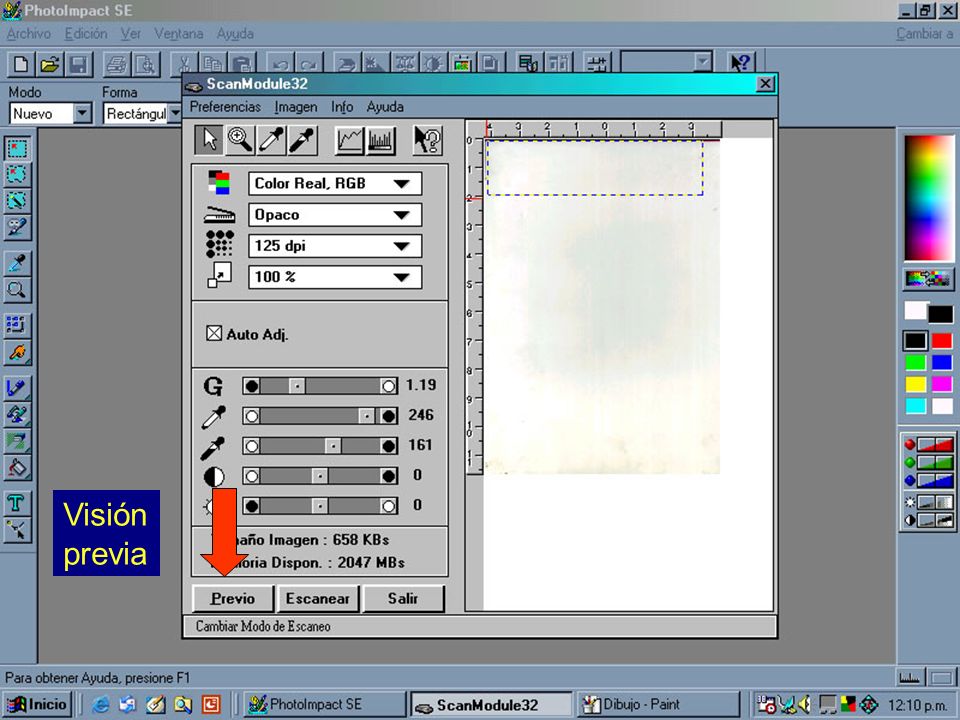Viewport: 960px width, 720px height.
Task: Click the Print Preview icon in PhotoImpact toolbar
Action: click(146, 64)
